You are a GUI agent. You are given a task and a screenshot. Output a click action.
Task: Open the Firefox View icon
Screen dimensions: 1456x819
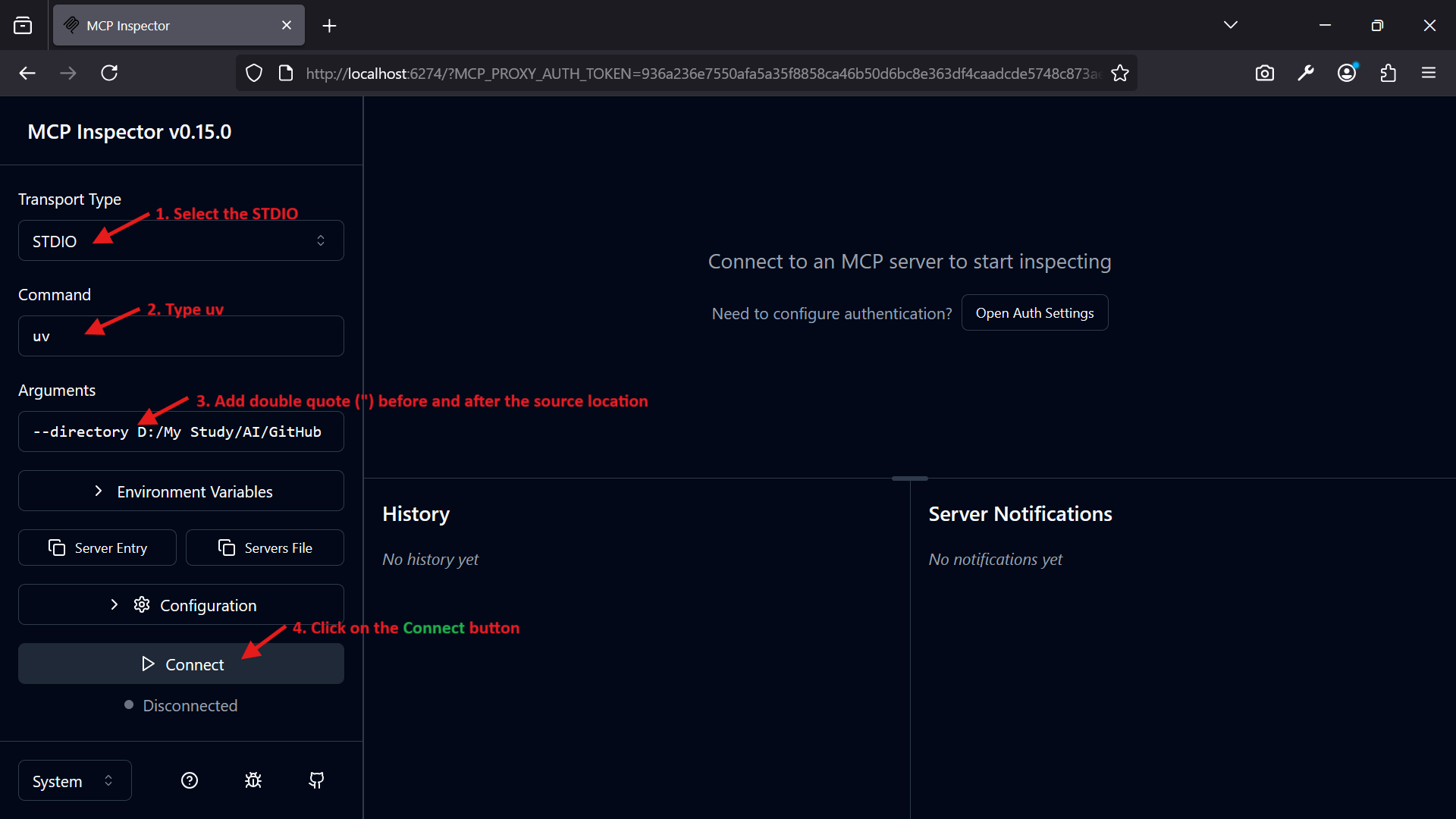[23, 25]
